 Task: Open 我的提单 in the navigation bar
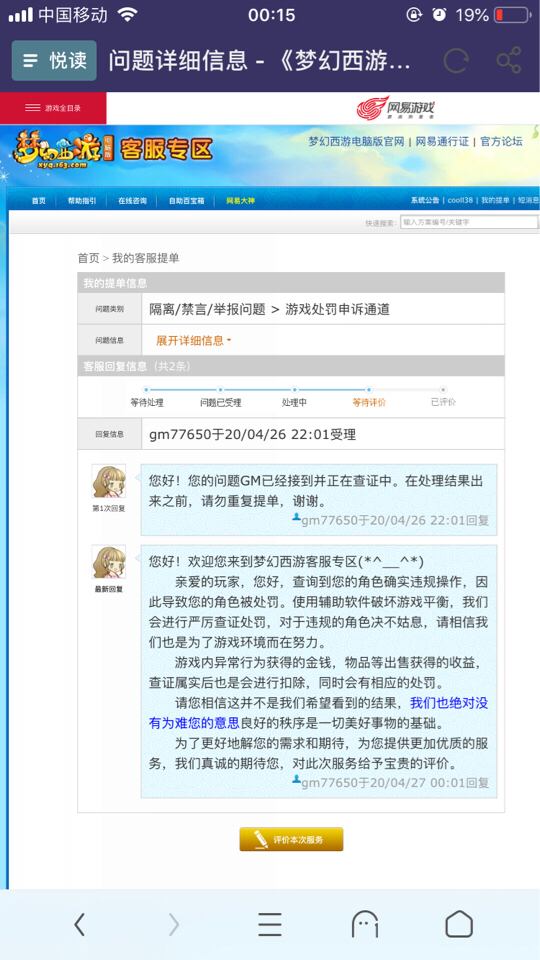click(x=495, y=201)
